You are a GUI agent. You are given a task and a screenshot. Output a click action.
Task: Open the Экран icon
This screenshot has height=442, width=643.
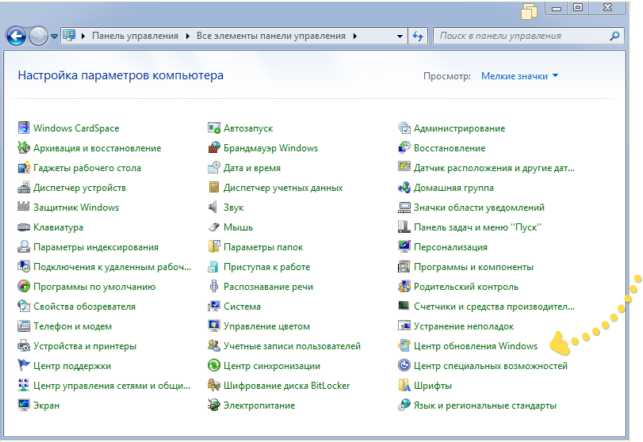click(x=23, y=405)
